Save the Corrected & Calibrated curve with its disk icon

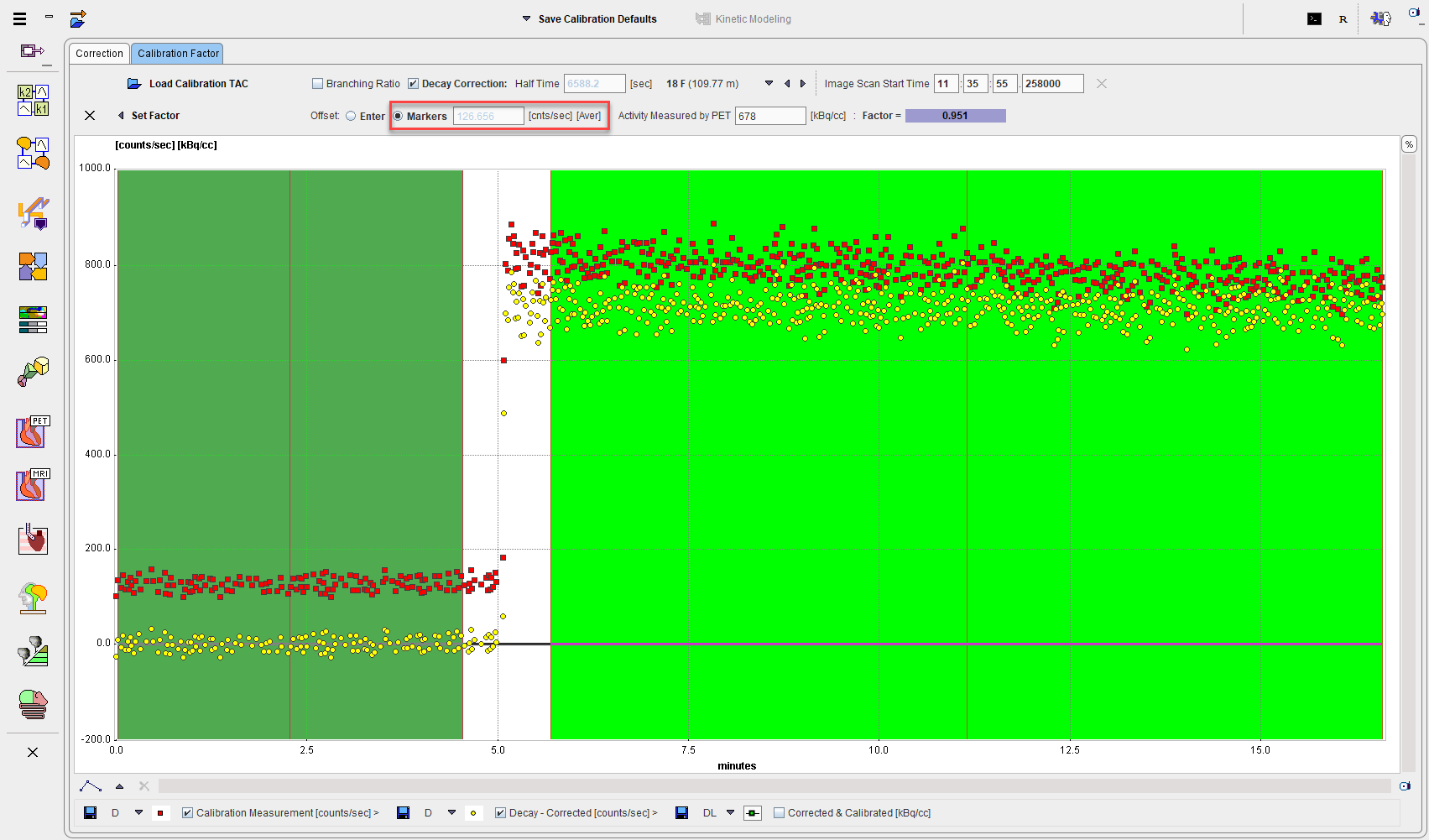(681, 812)
